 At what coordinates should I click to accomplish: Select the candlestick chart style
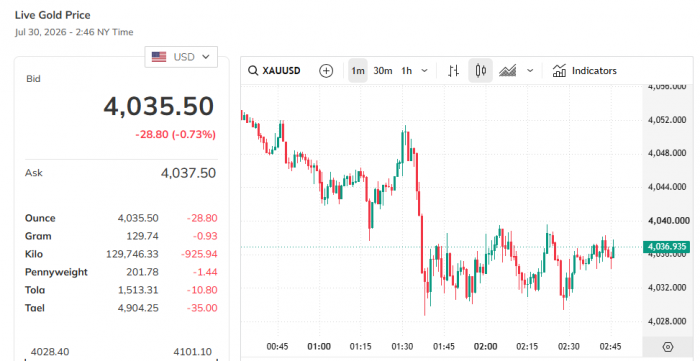(x=480, y=71)
